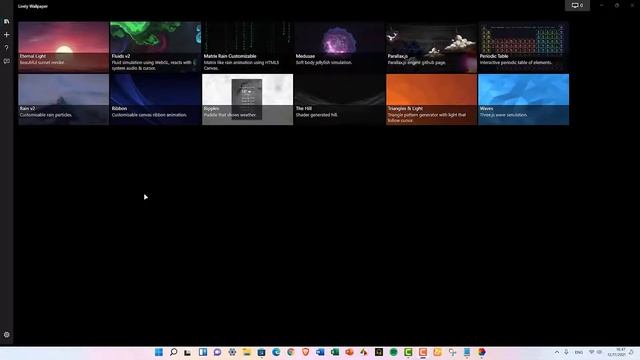Open Task View on taskbar
Image resolution: width=640 pixels, height=360 pixels.
[x=188, y=352]
